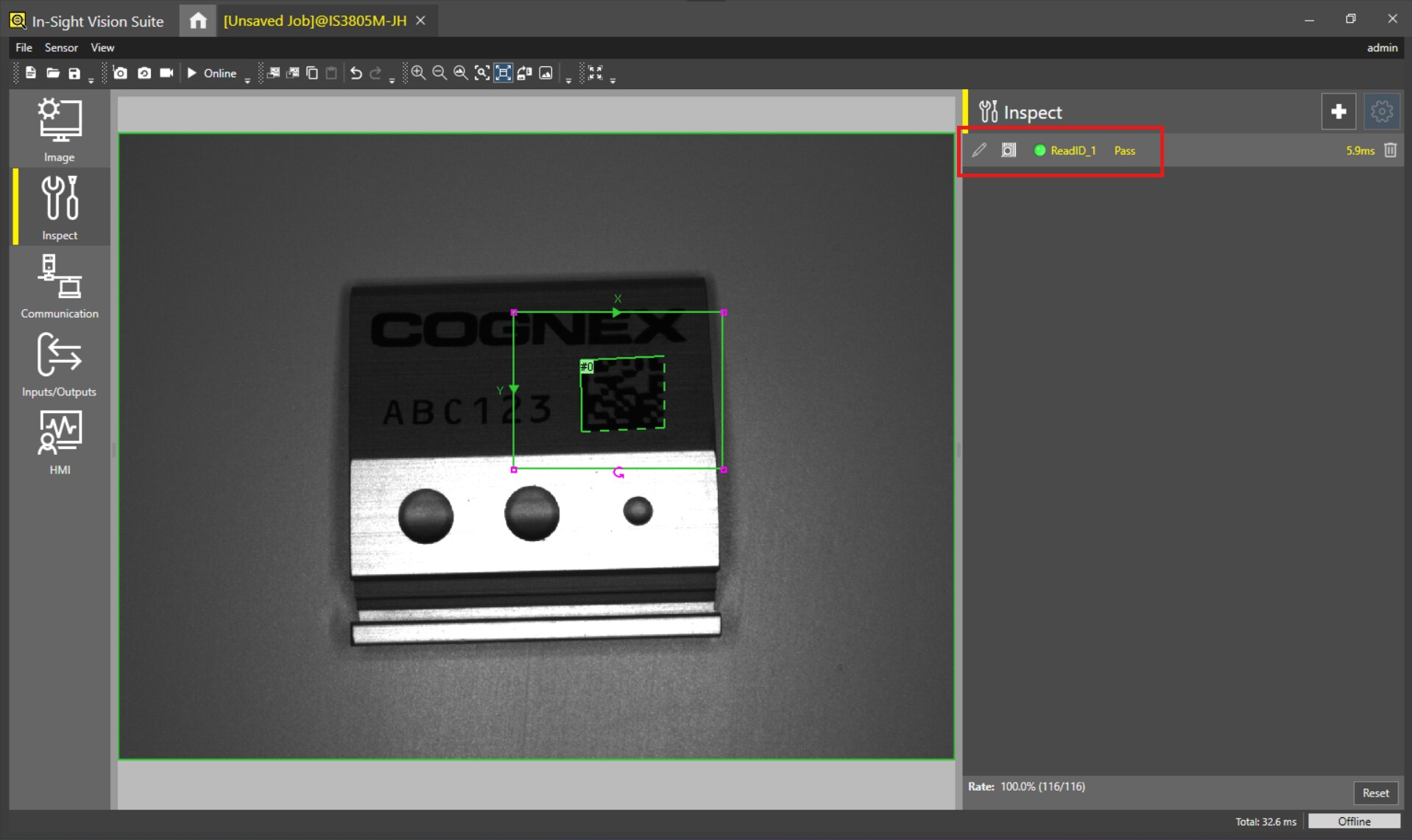
Task: Select the Image panel in the sidebar
Action: (x=59, y=129)
